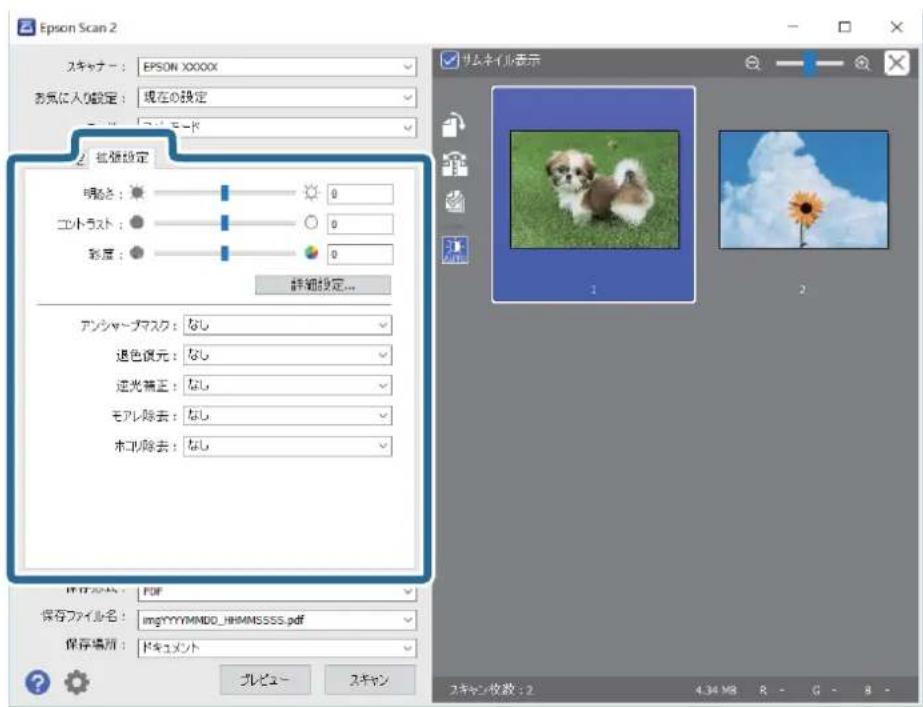Image resolution: width=923 pixels, height=707 pixels.
Task: Click the gray low saturation dot icon
Action: point(137,253)
